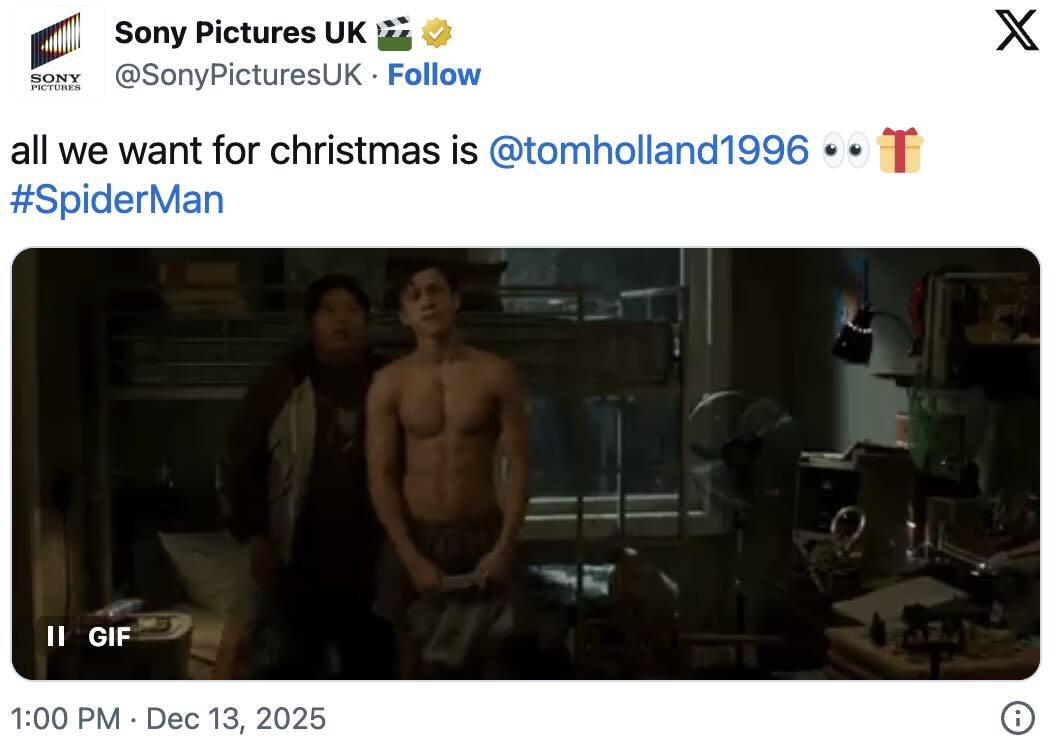Pause the playing GIF
The image size is (1060, 748).
pos(56,636)
